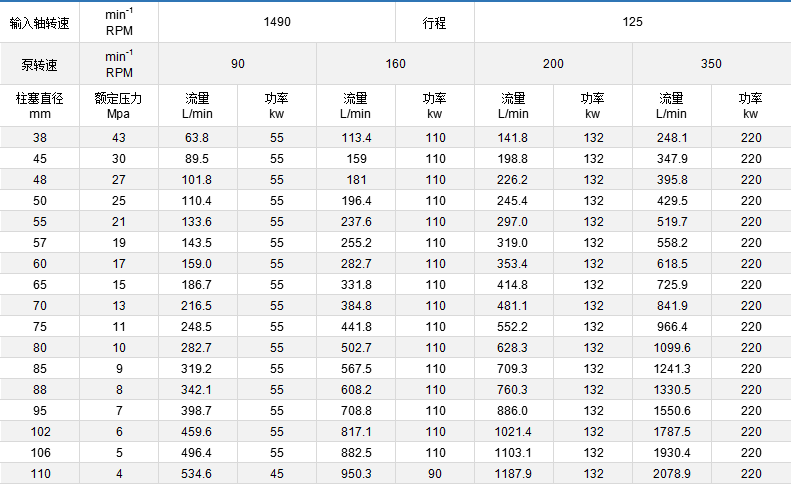This screenshot has width=793, height=486.
Task: Click the 额定压力 Mpa column header
Action: [119, 106]
